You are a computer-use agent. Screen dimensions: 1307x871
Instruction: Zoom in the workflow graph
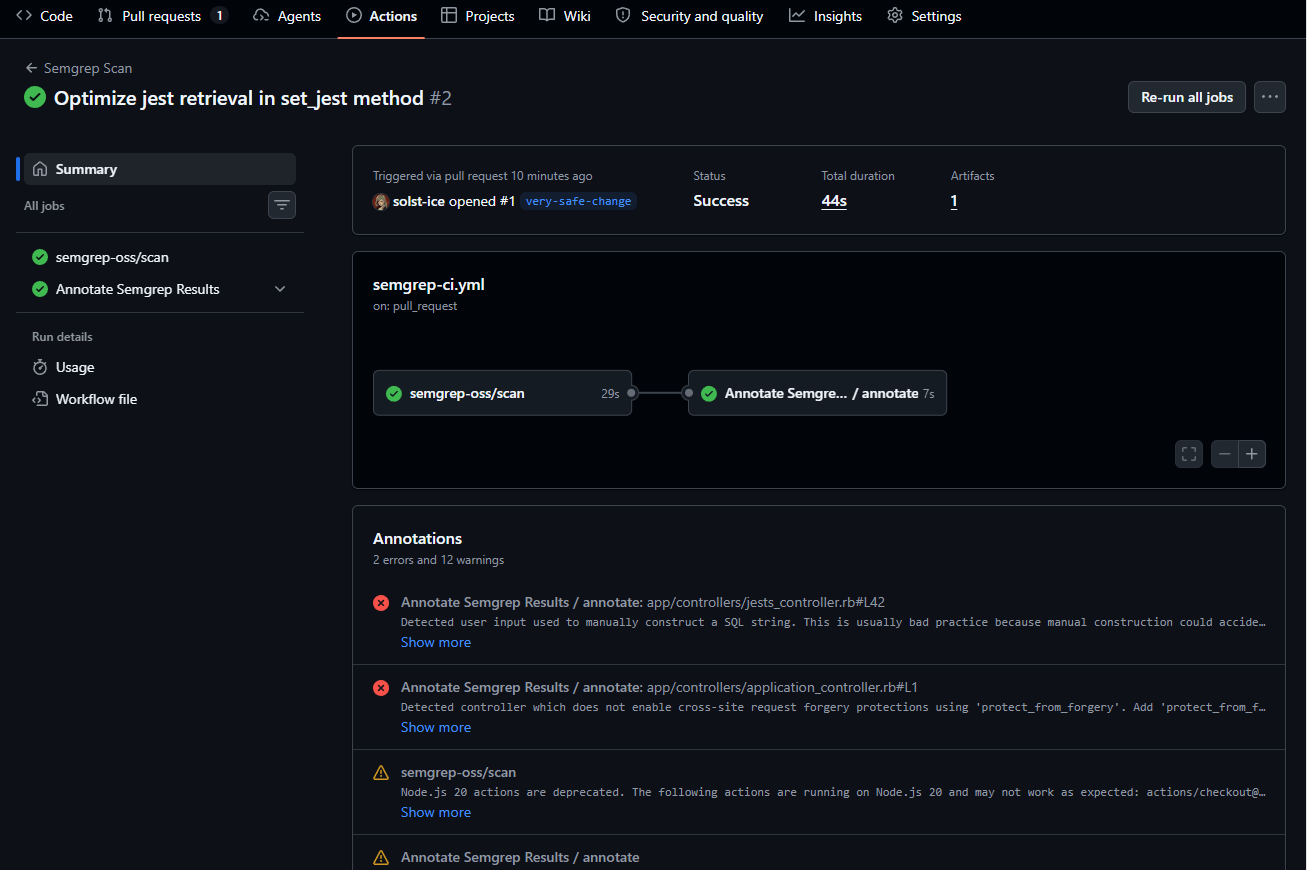click(x=1252, y=454)
